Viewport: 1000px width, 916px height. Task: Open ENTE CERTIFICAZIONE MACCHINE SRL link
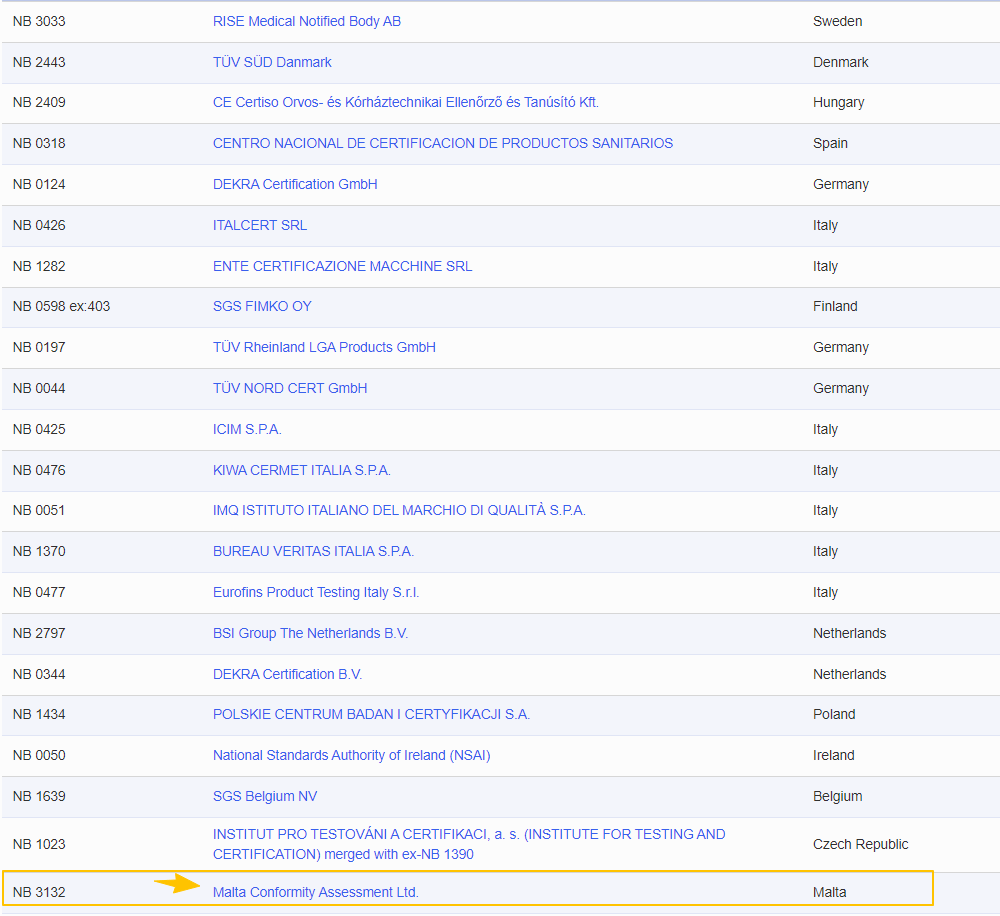click(342, 266)
